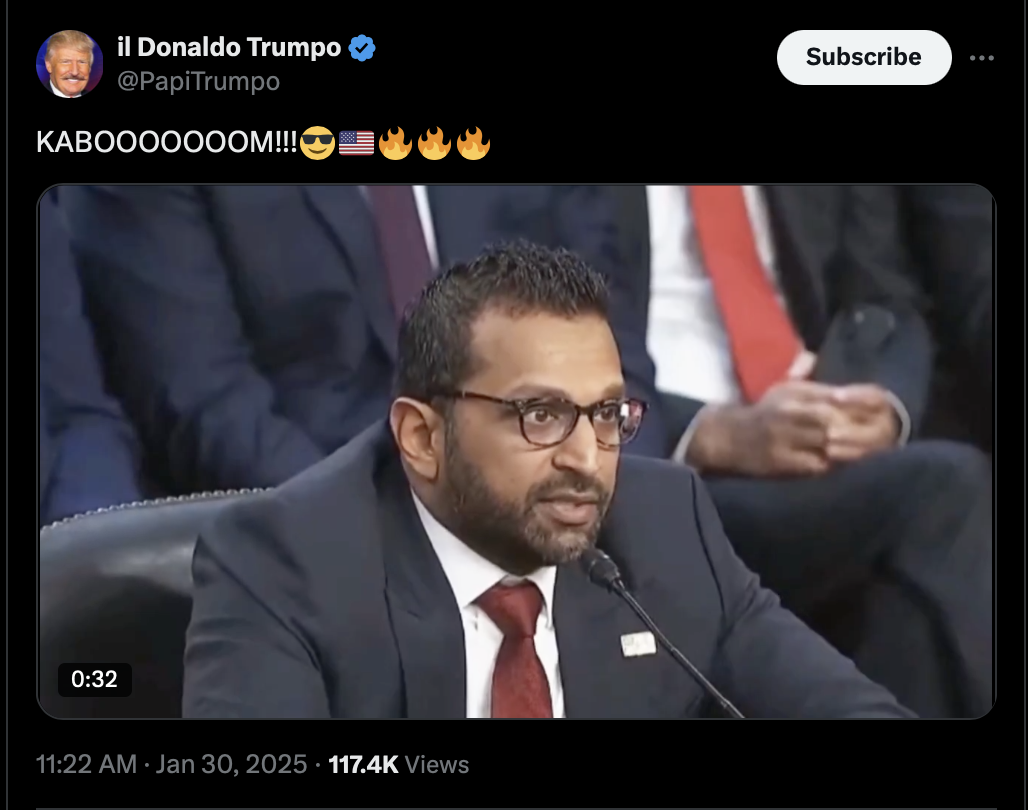Click the Views label after the count
This screenshot has height=810, width=1028.
[437, 765]
